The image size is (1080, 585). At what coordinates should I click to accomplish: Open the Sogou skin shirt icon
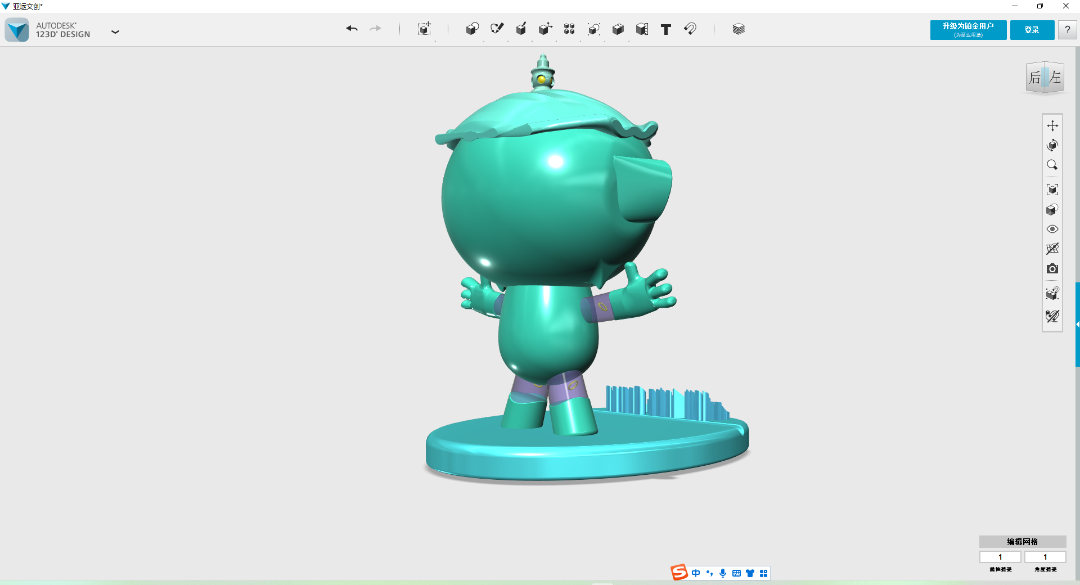[x=750, y=573]
